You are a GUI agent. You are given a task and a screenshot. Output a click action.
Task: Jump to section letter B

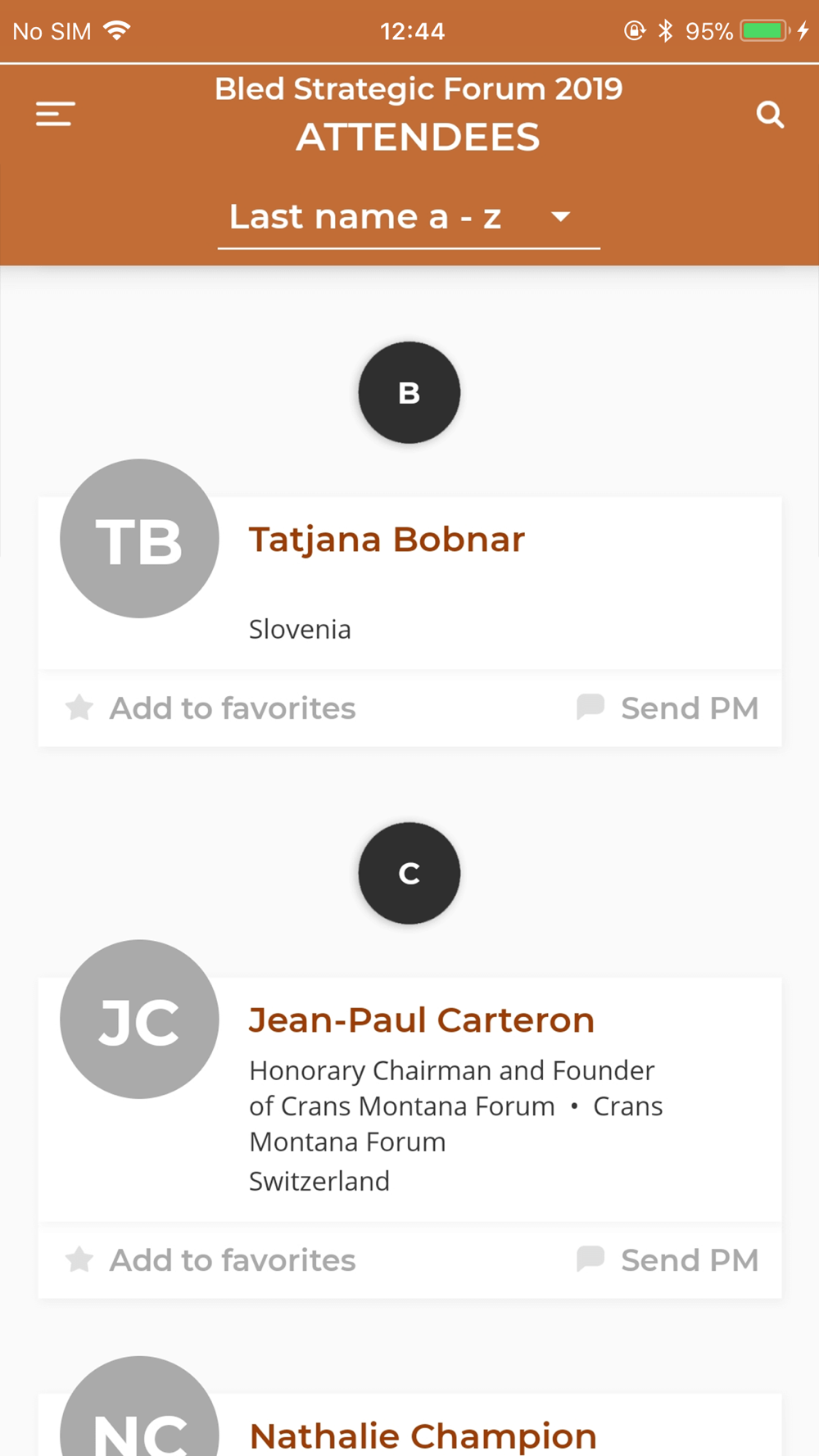pos(409,393)
